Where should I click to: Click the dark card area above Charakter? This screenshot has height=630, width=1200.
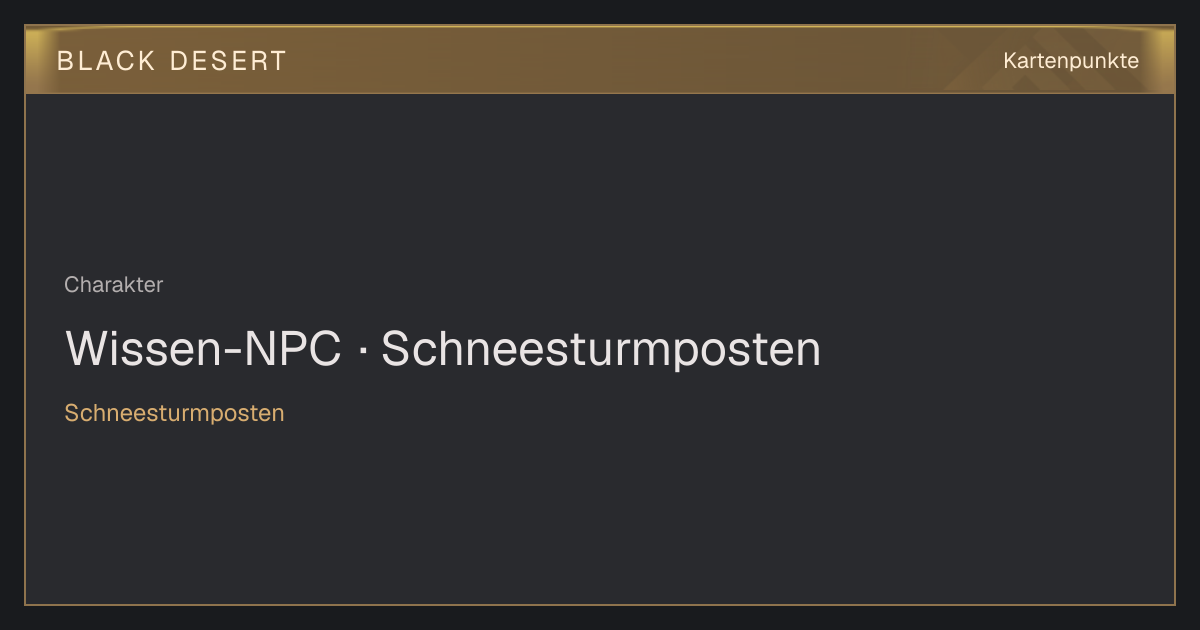tap(600, 180)
